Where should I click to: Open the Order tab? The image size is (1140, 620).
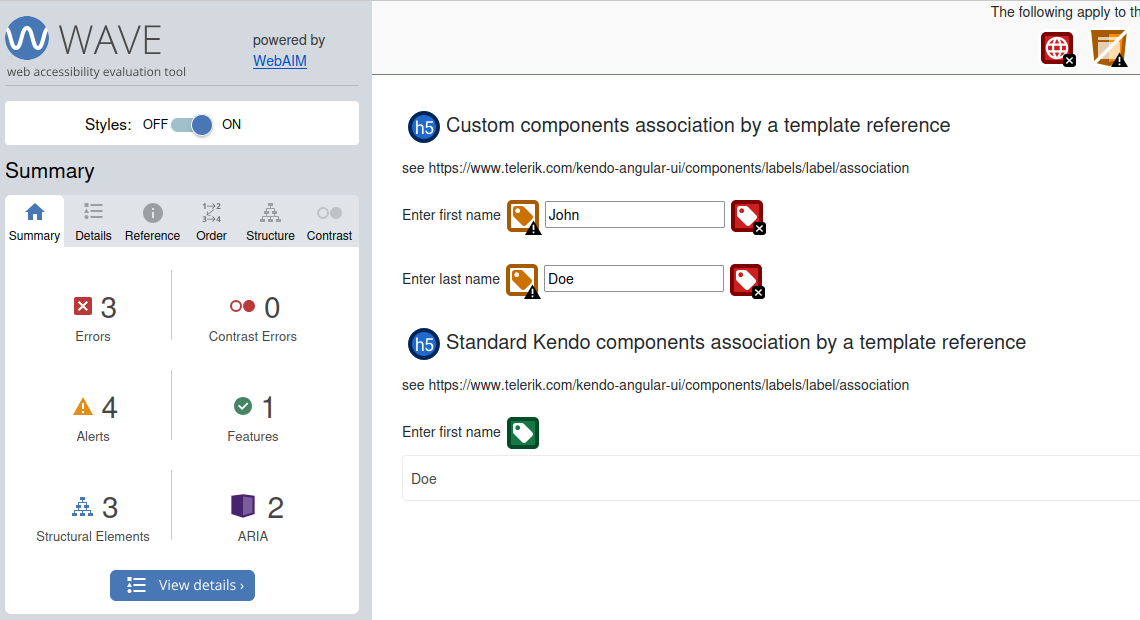(x=211, y=222)
